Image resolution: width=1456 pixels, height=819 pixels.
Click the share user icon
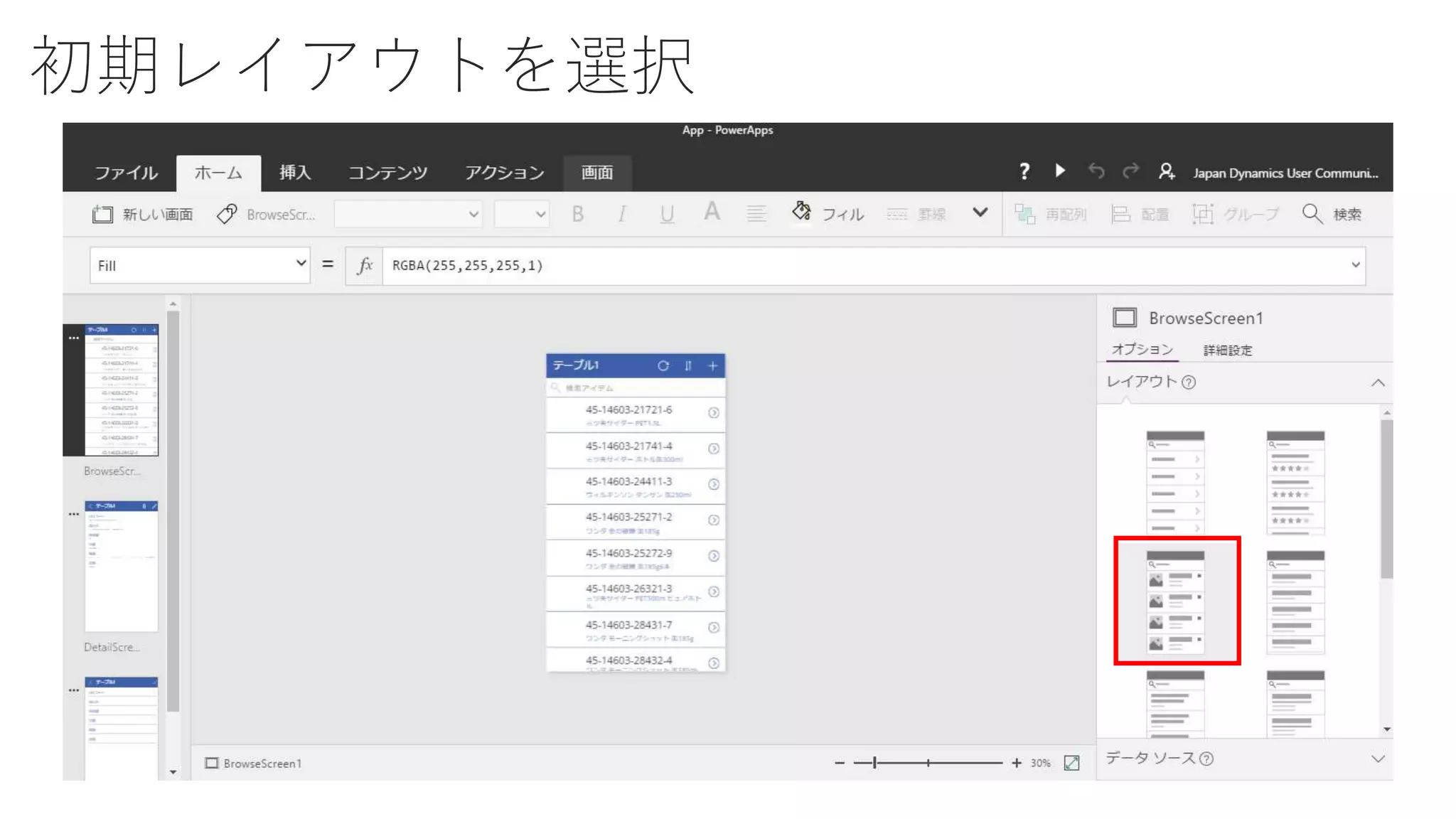coord(1167,171)
